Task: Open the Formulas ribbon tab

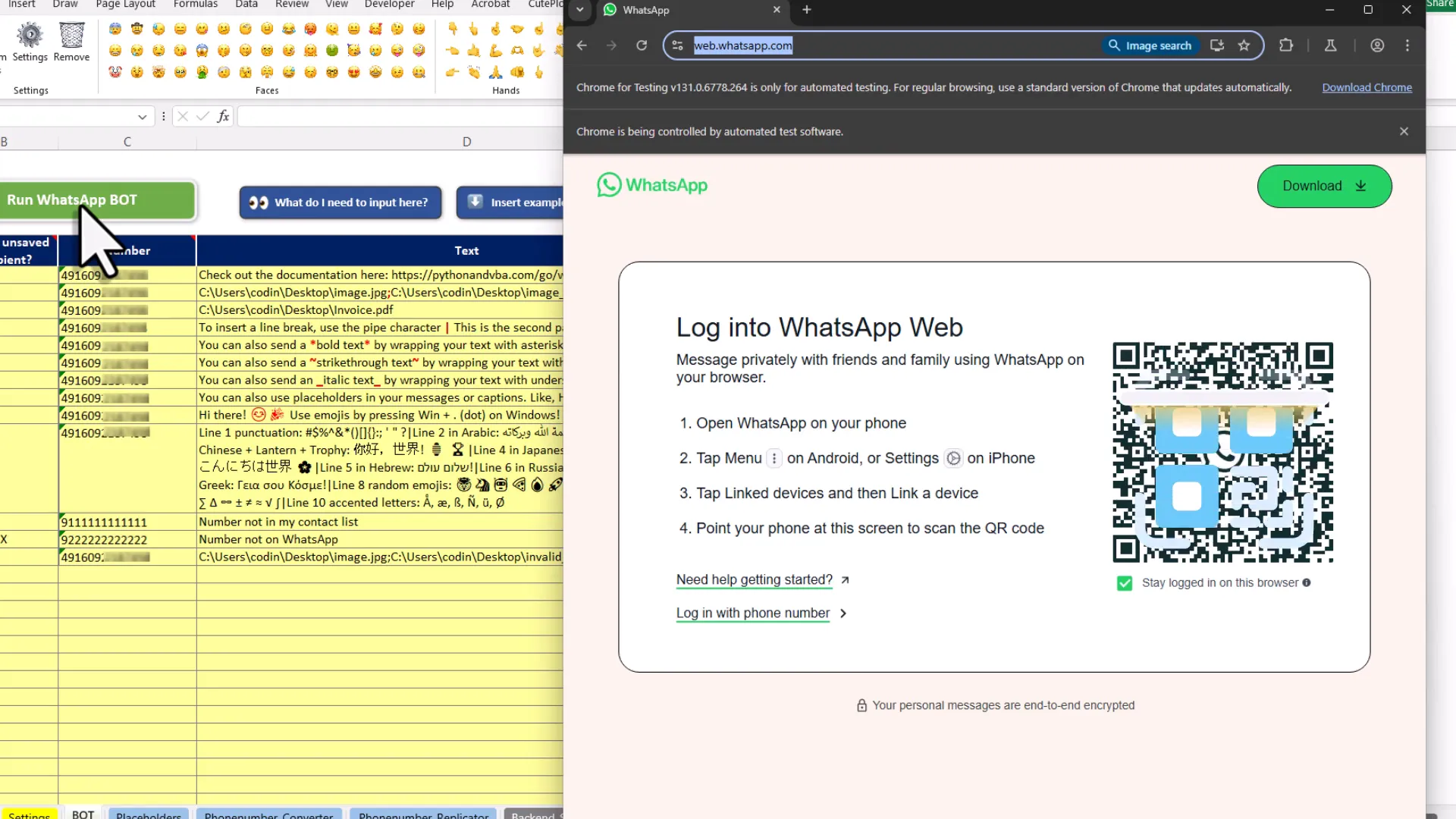Action: tap(196, 5)
